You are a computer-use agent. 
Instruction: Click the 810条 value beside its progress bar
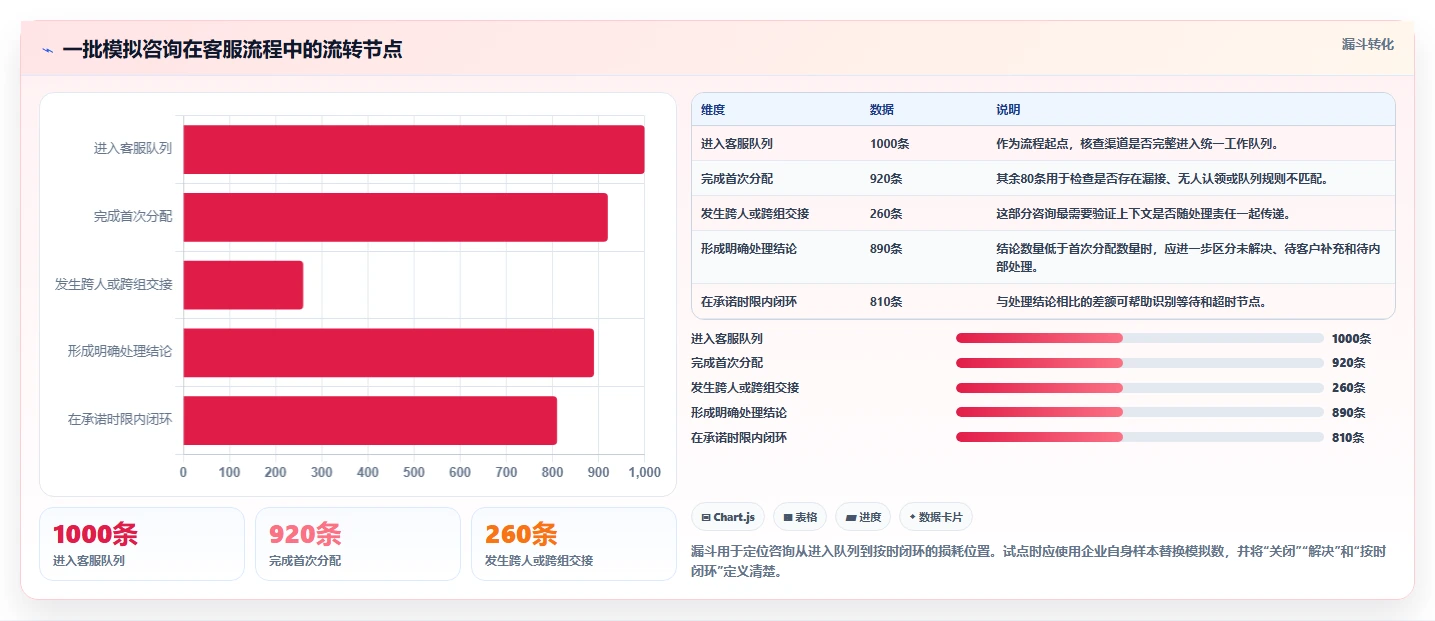pos(1348,437)
